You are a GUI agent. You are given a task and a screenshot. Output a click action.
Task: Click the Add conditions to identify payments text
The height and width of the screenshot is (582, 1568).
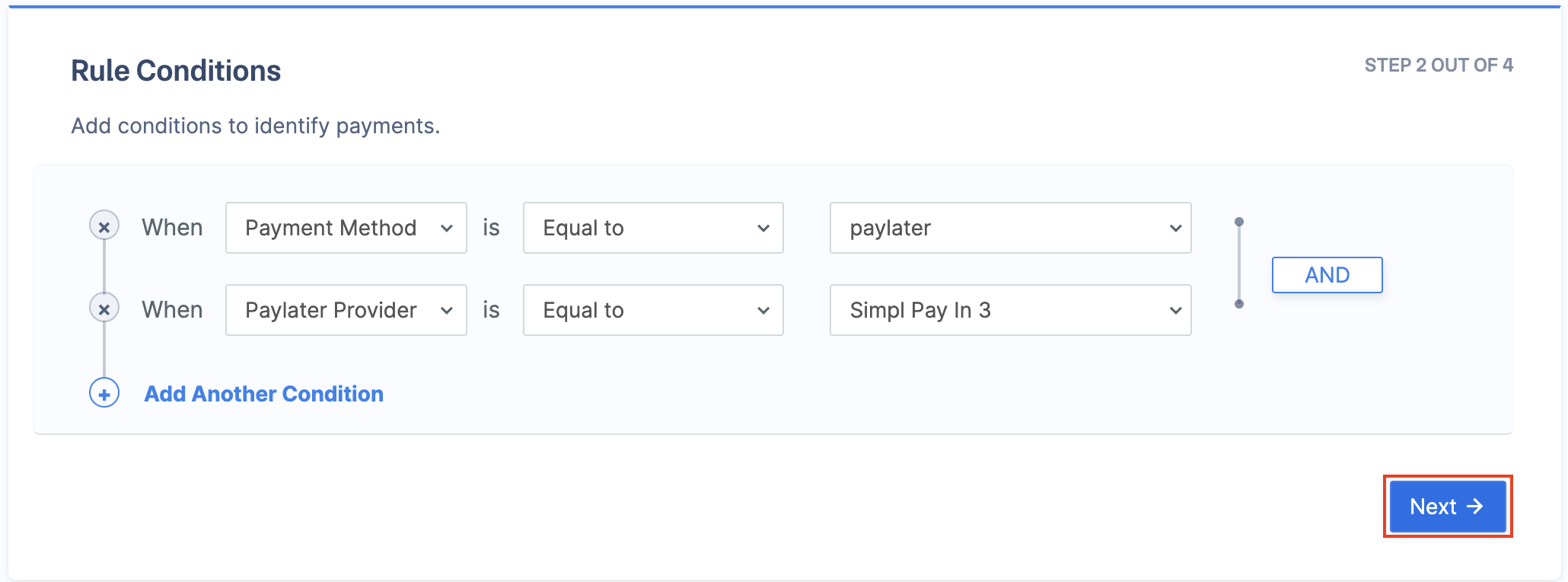click(x=256, y=126)
